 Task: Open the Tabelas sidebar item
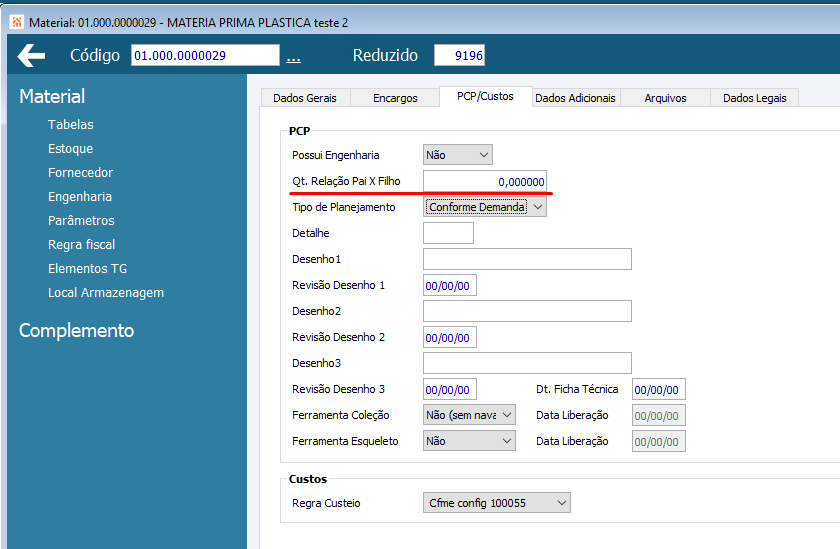71,124
